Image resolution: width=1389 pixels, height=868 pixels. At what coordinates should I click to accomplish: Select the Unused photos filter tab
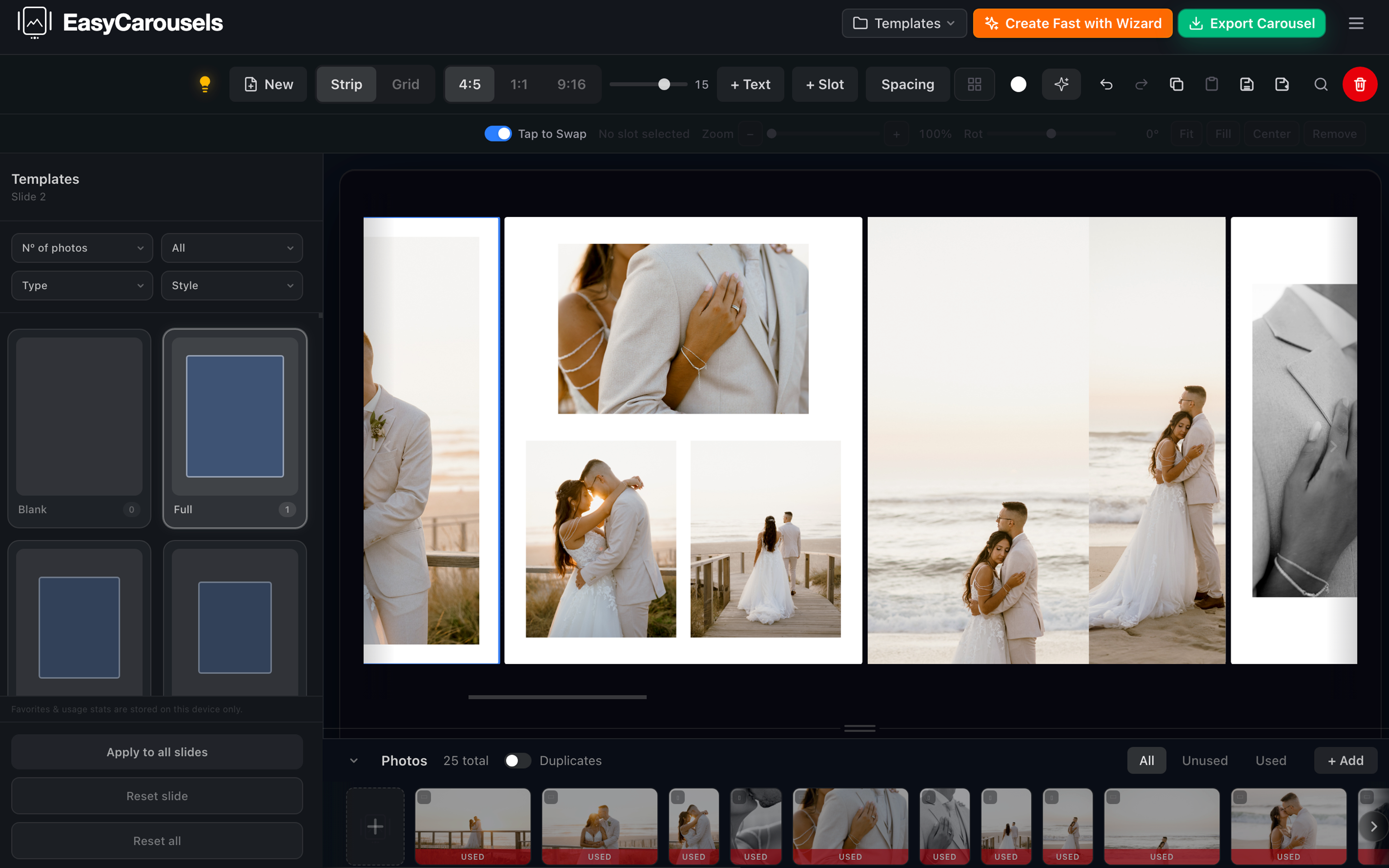click(1204, 760)
